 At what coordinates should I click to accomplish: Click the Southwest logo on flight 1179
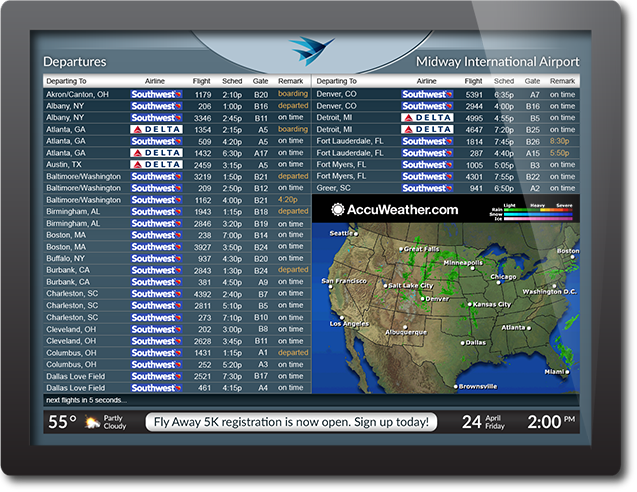pyautogui.click(x=156, y=94)
